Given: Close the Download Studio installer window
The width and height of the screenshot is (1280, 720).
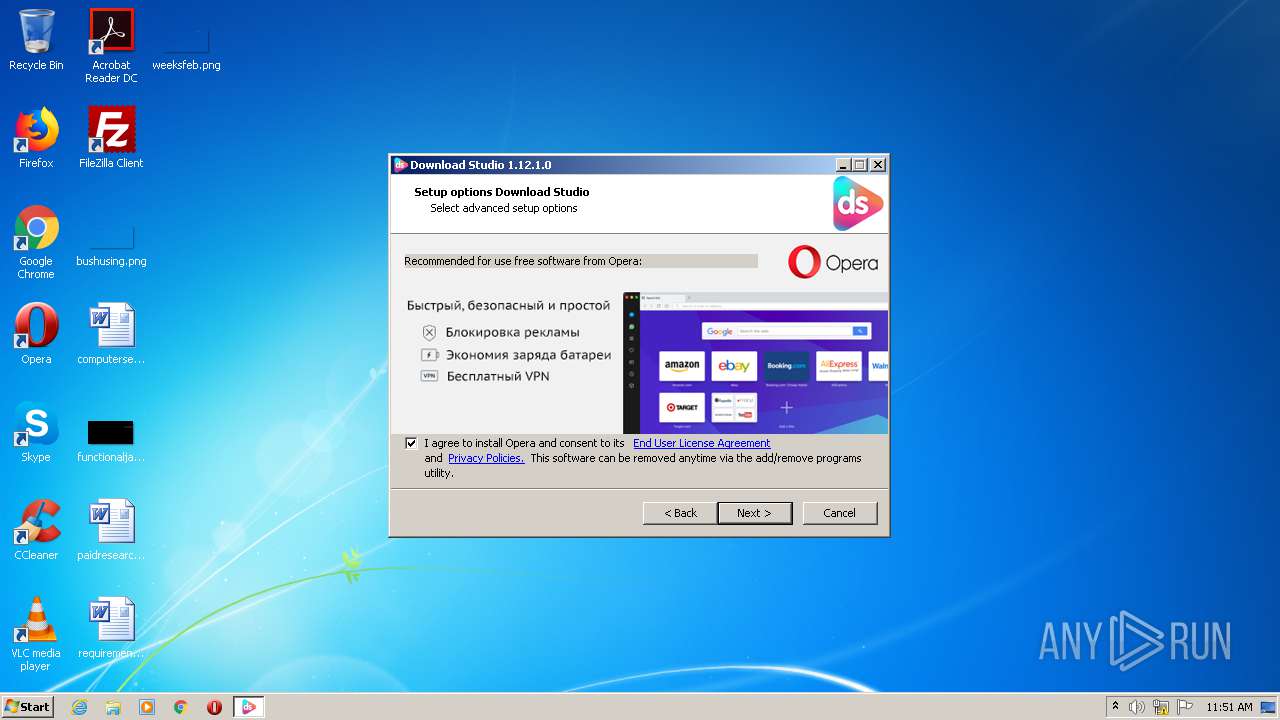Looking at the screenshot, I should [x=877, y=165].
